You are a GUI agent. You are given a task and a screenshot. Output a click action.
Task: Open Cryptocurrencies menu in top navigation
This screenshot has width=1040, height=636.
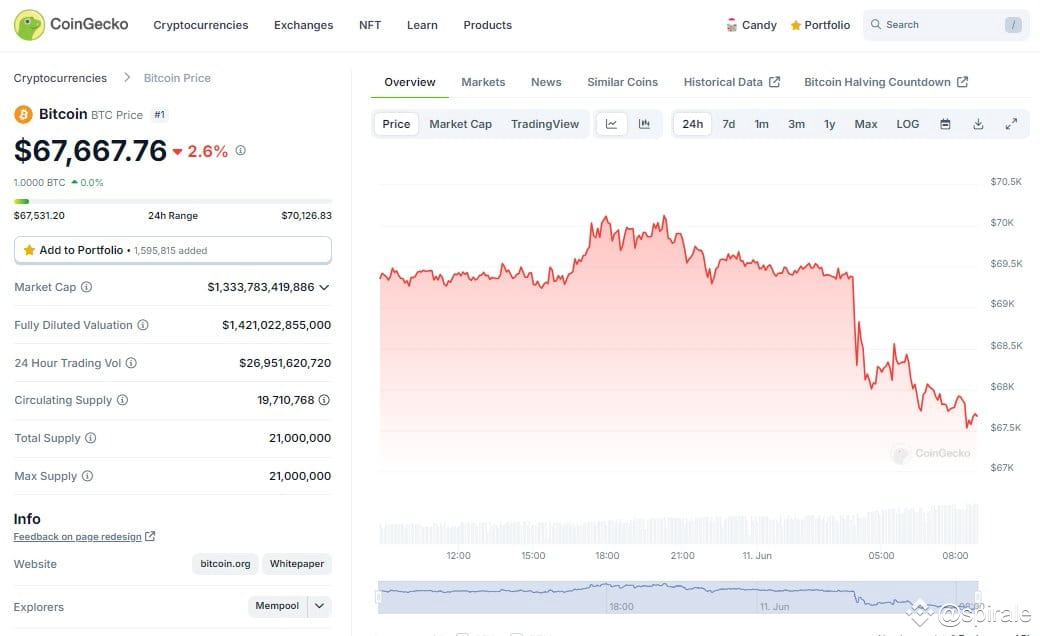(x=200, y=25)
